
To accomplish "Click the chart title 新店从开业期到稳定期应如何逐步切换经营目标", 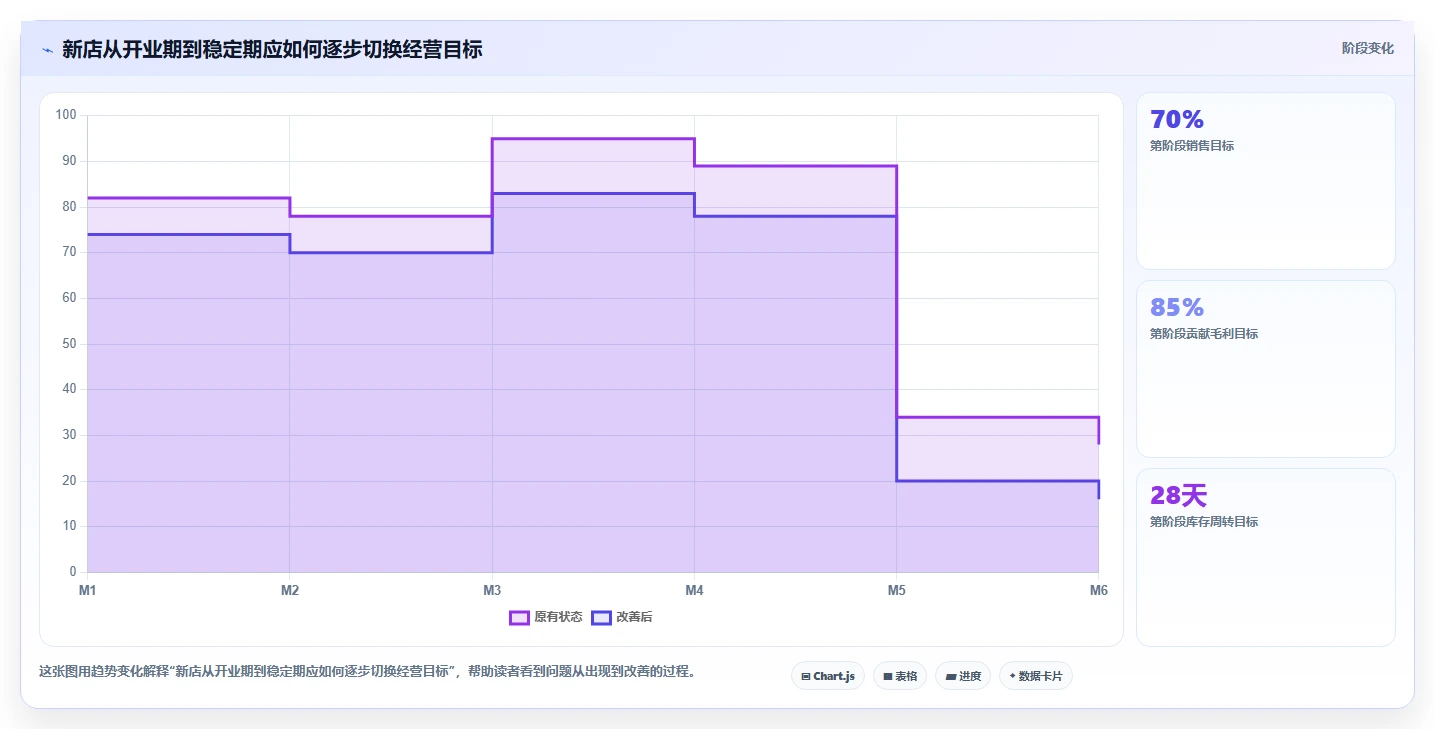I will click(272, 49).
